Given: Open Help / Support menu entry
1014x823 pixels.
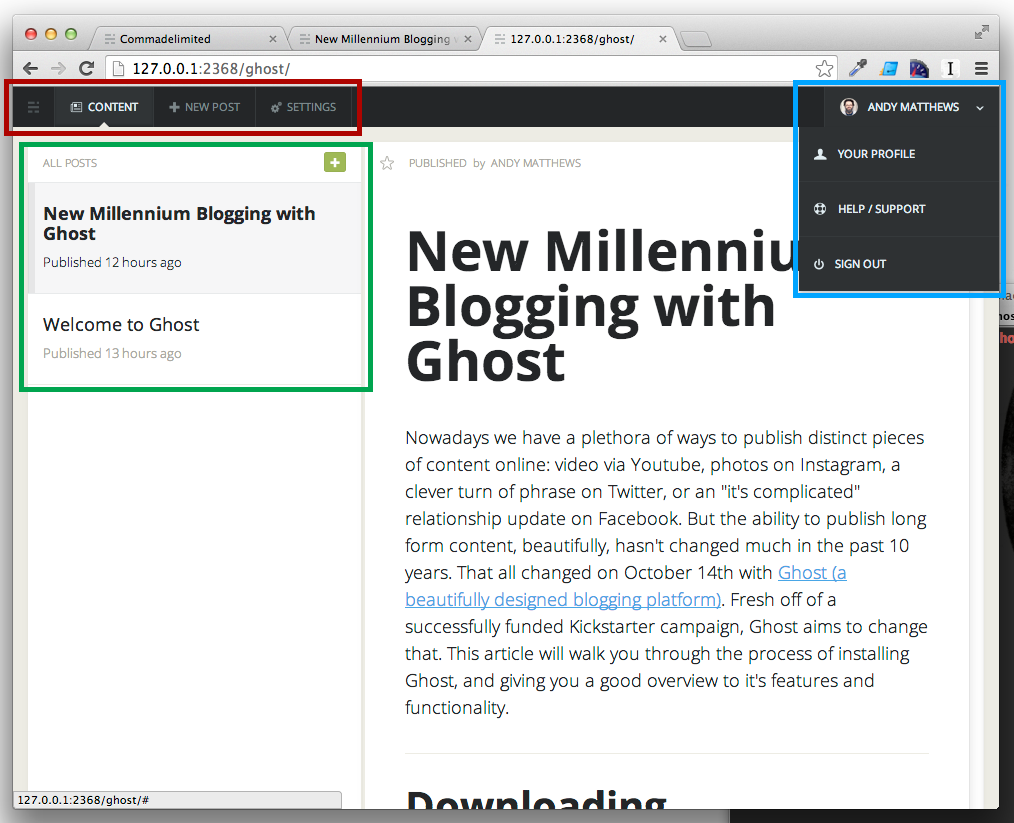Looking at the screenshot, I should (899, 209).
